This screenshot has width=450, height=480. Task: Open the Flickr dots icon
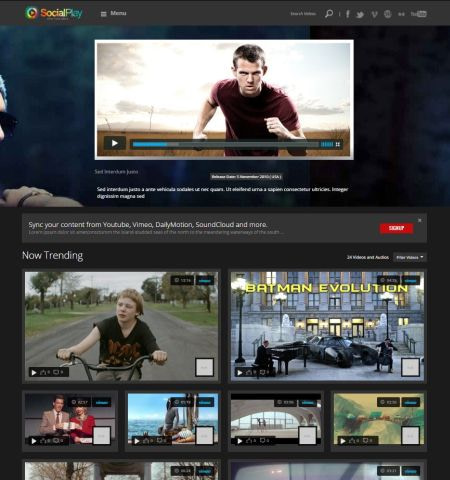[401, 14]
